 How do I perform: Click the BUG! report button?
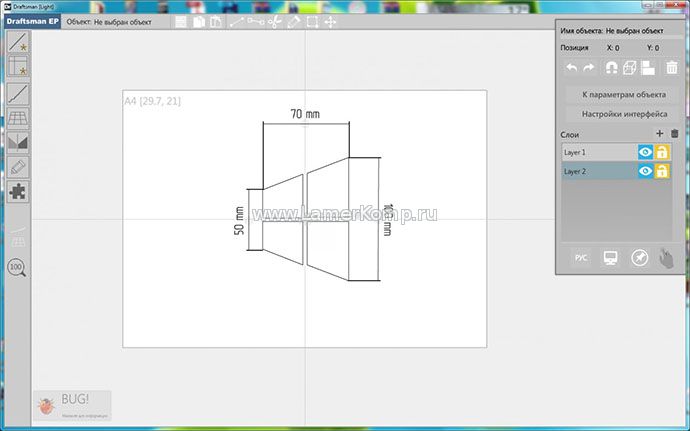point(71,404)
